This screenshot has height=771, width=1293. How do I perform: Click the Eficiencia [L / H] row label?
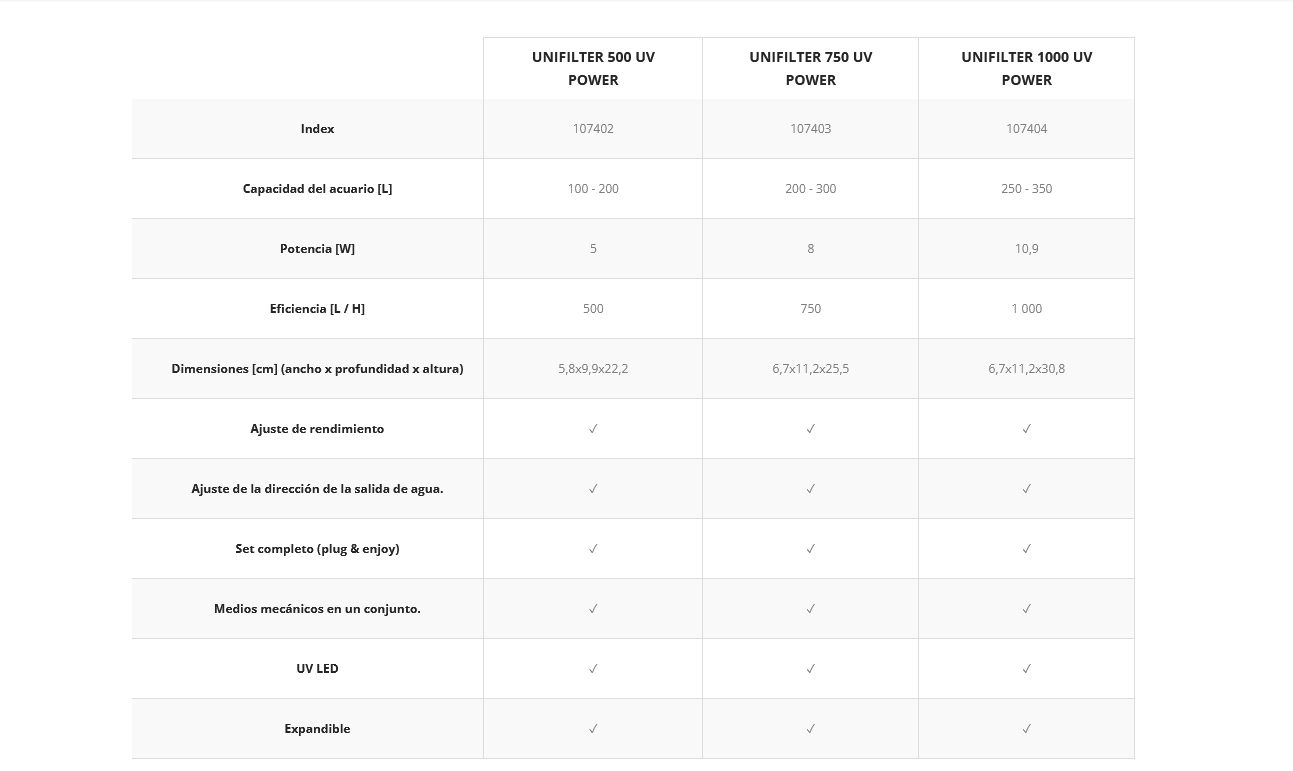coord(317,309)
